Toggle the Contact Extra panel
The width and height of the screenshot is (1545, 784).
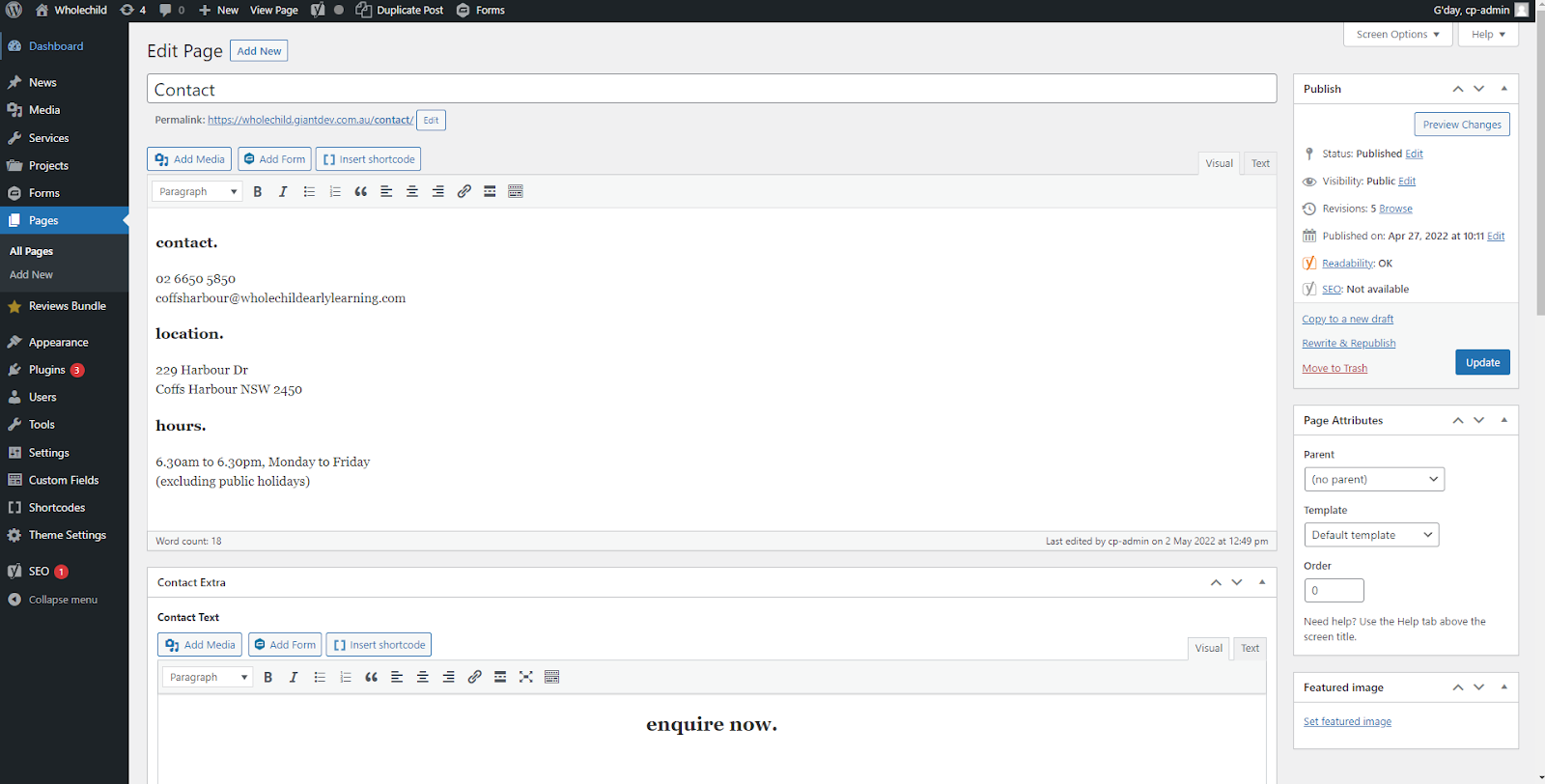pos(1261,582)
